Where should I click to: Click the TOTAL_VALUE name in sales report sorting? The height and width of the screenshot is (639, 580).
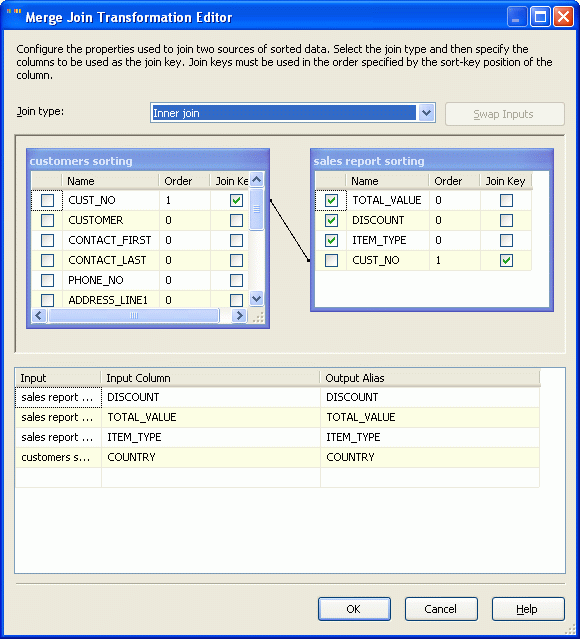click(387, 200)
